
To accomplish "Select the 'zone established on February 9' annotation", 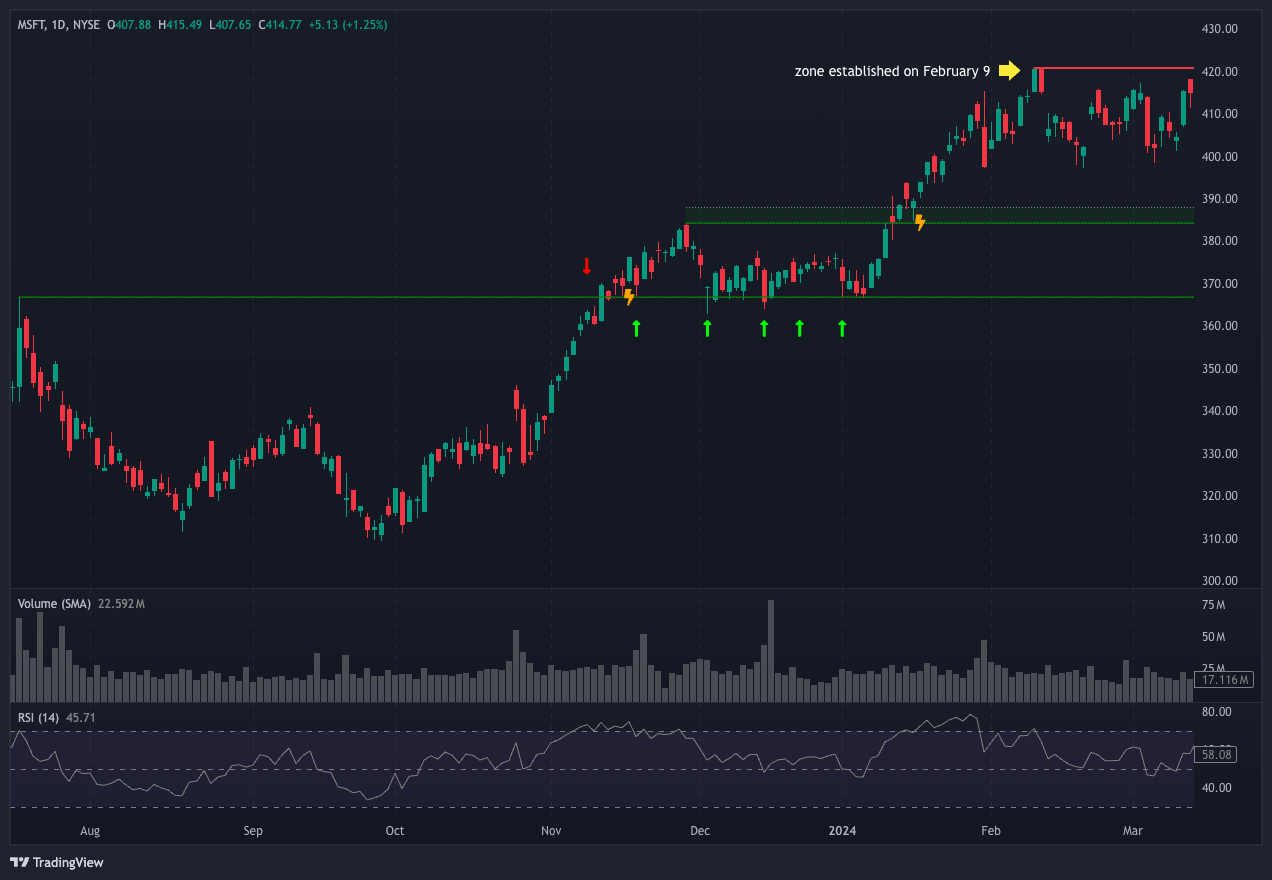I will (x=892, y=71).
